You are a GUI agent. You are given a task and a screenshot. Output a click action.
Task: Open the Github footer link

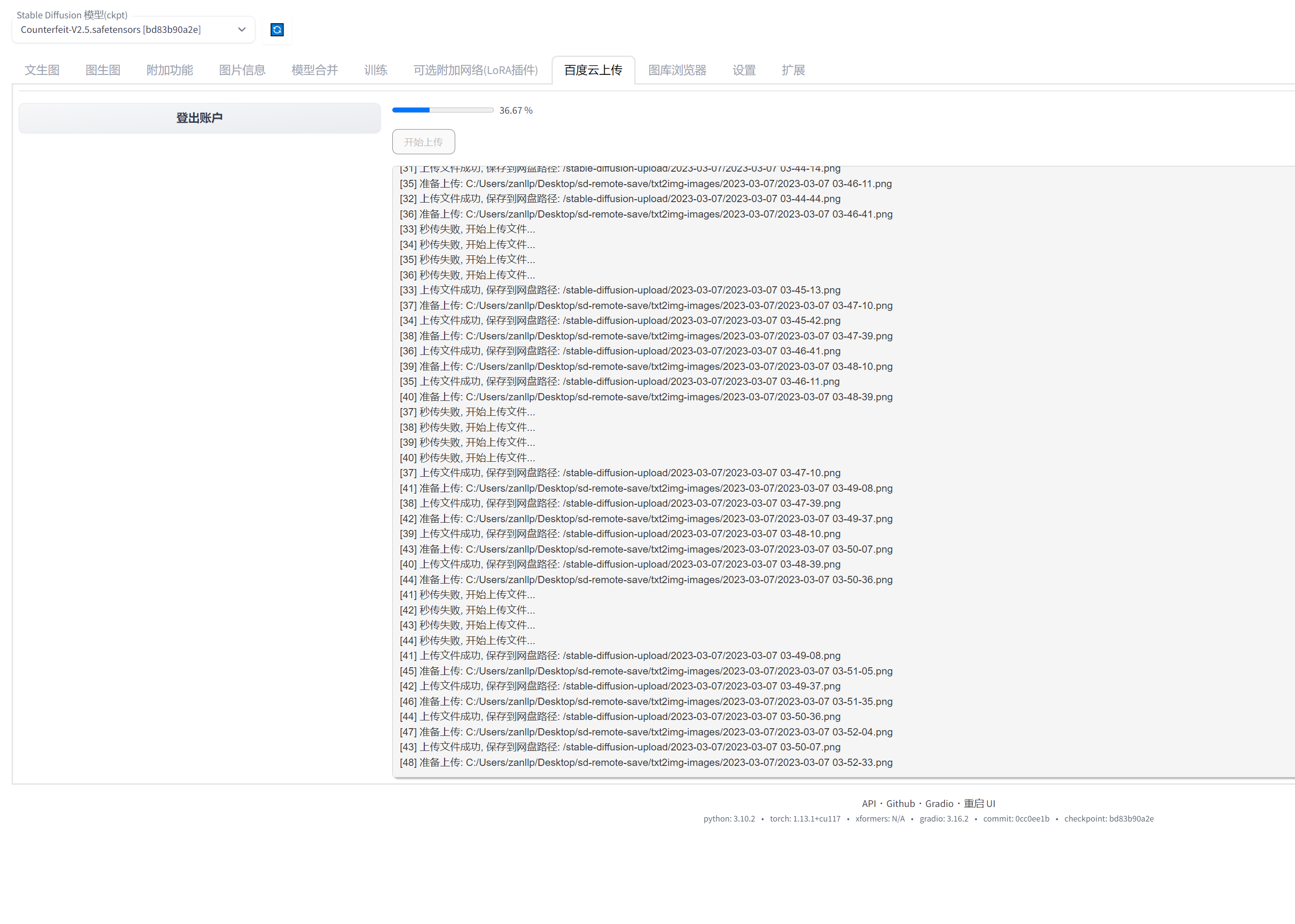tap(901, 804)
